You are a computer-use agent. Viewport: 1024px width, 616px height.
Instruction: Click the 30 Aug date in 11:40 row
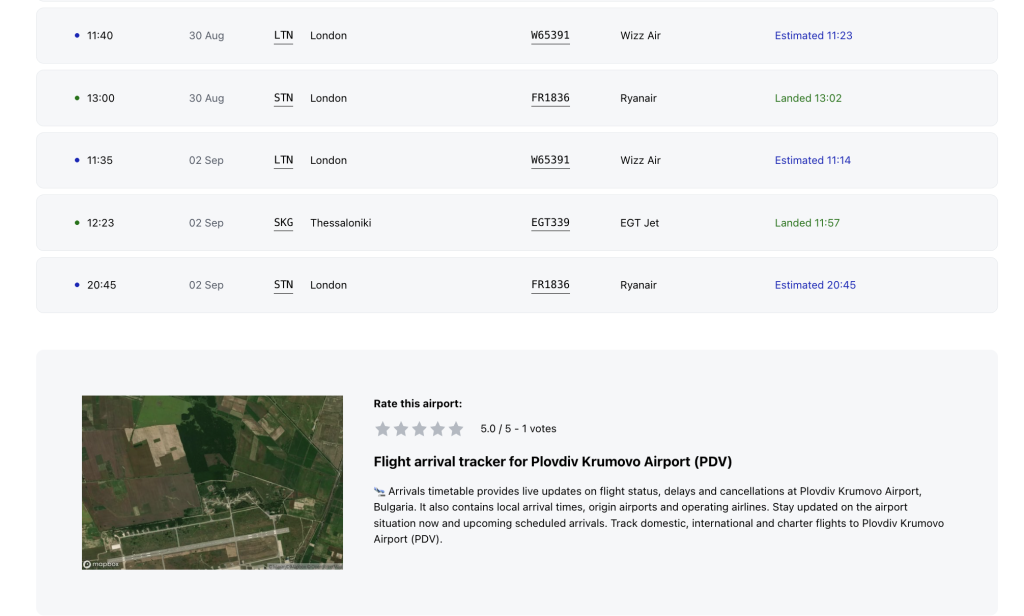tap(206, 36)
